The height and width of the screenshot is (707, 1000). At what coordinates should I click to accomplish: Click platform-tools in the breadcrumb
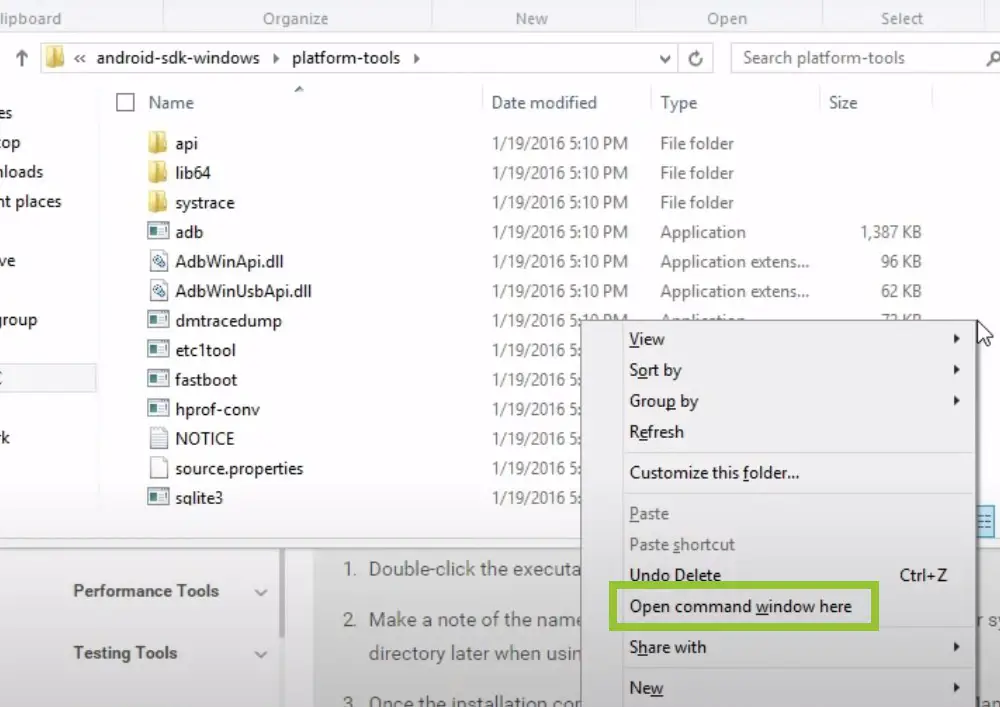click(346, 58)
